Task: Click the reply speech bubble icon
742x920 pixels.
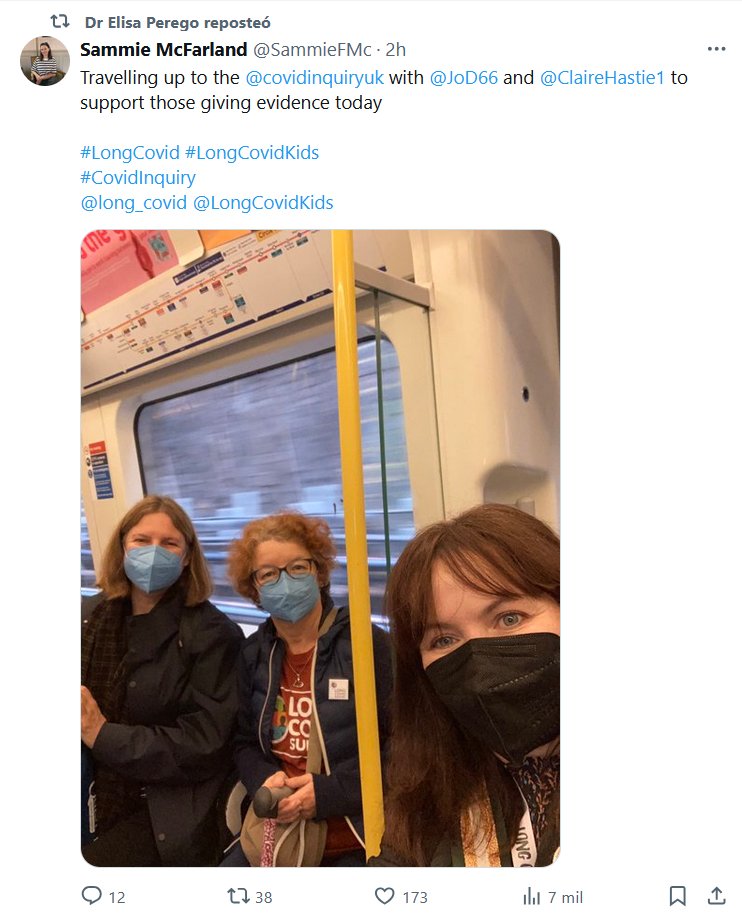Action: coord(91,896)
